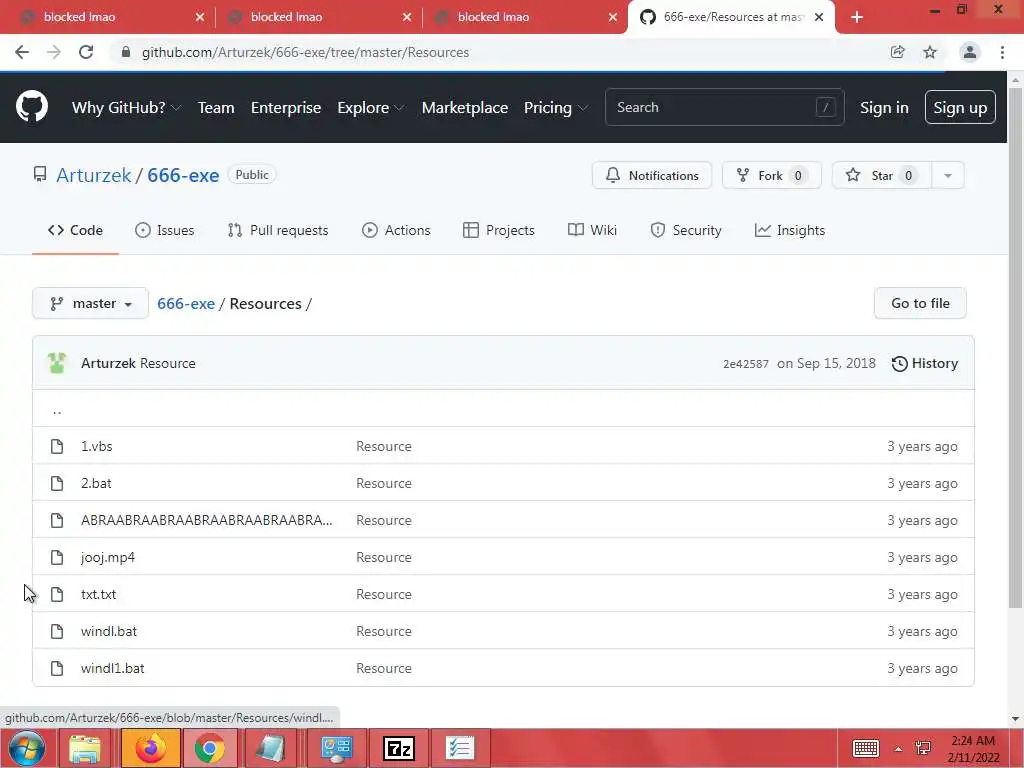Click the Team nav link
The image size is (1024, 768).
click(216, 107)
